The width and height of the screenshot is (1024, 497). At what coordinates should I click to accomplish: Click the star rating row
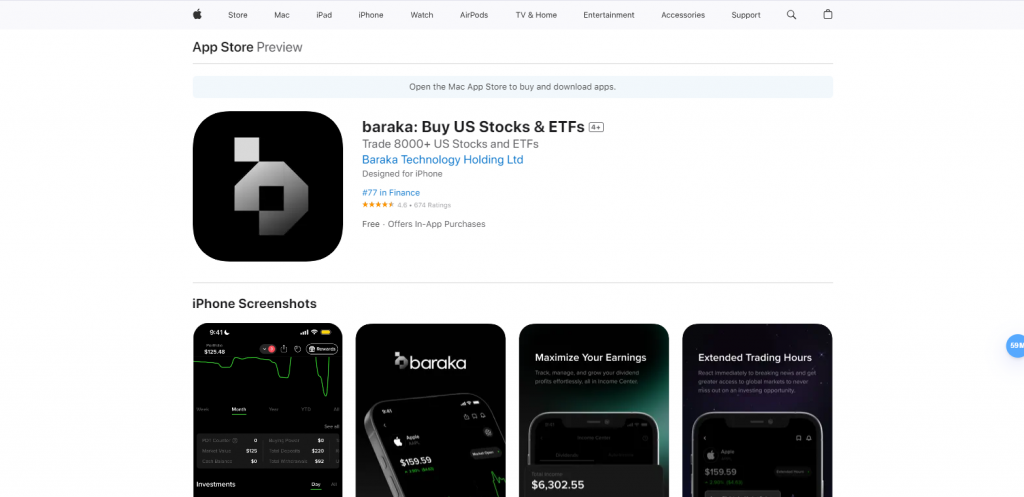(x=406, y=205)
